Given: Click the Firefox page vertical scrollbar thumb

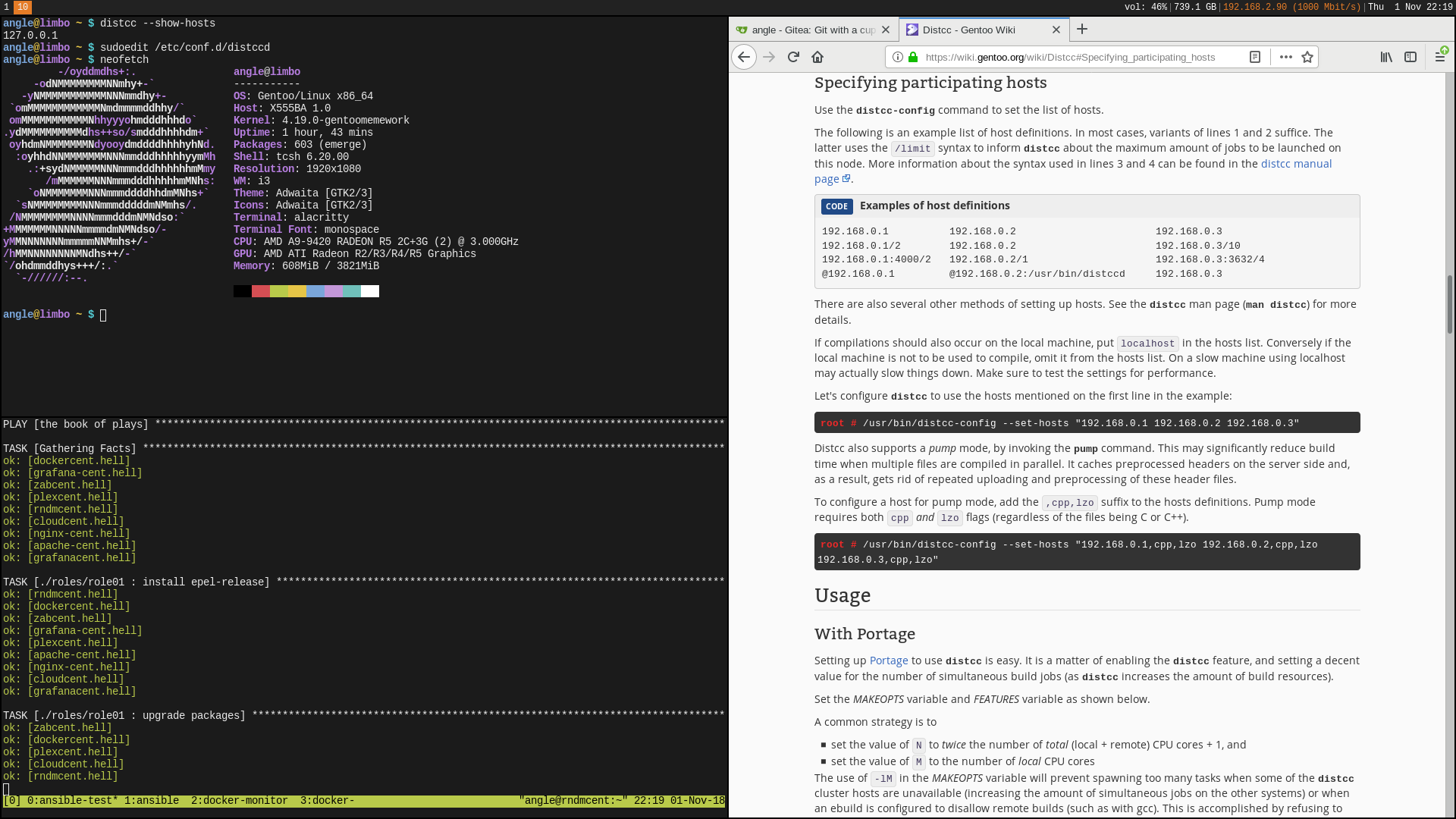Looking at the screenshot, I should coord(1449,303).
